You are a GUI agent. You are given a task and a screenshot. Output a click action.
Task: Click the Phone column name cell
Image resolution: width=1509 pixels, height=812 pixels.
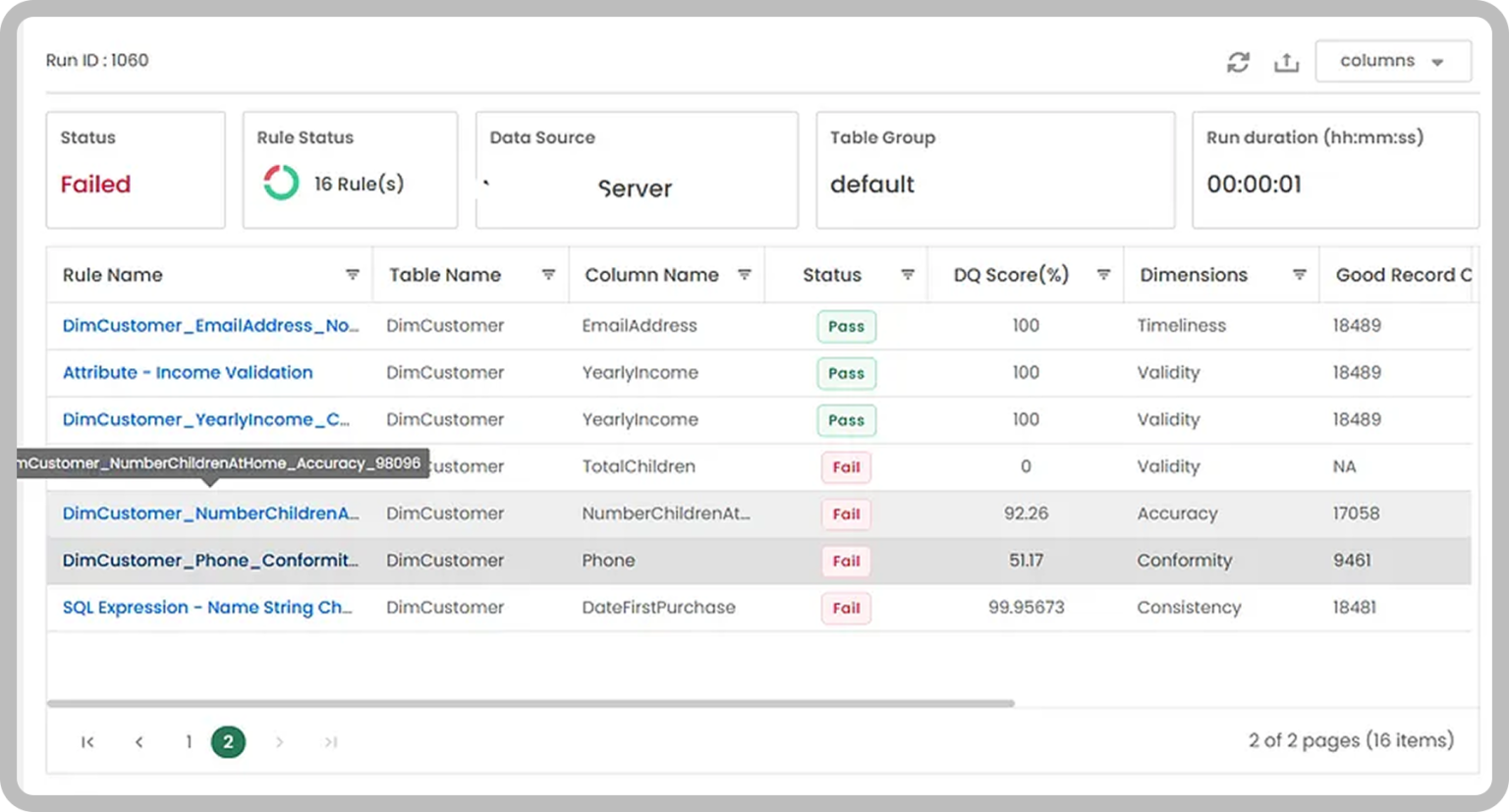tap(608, 561)
